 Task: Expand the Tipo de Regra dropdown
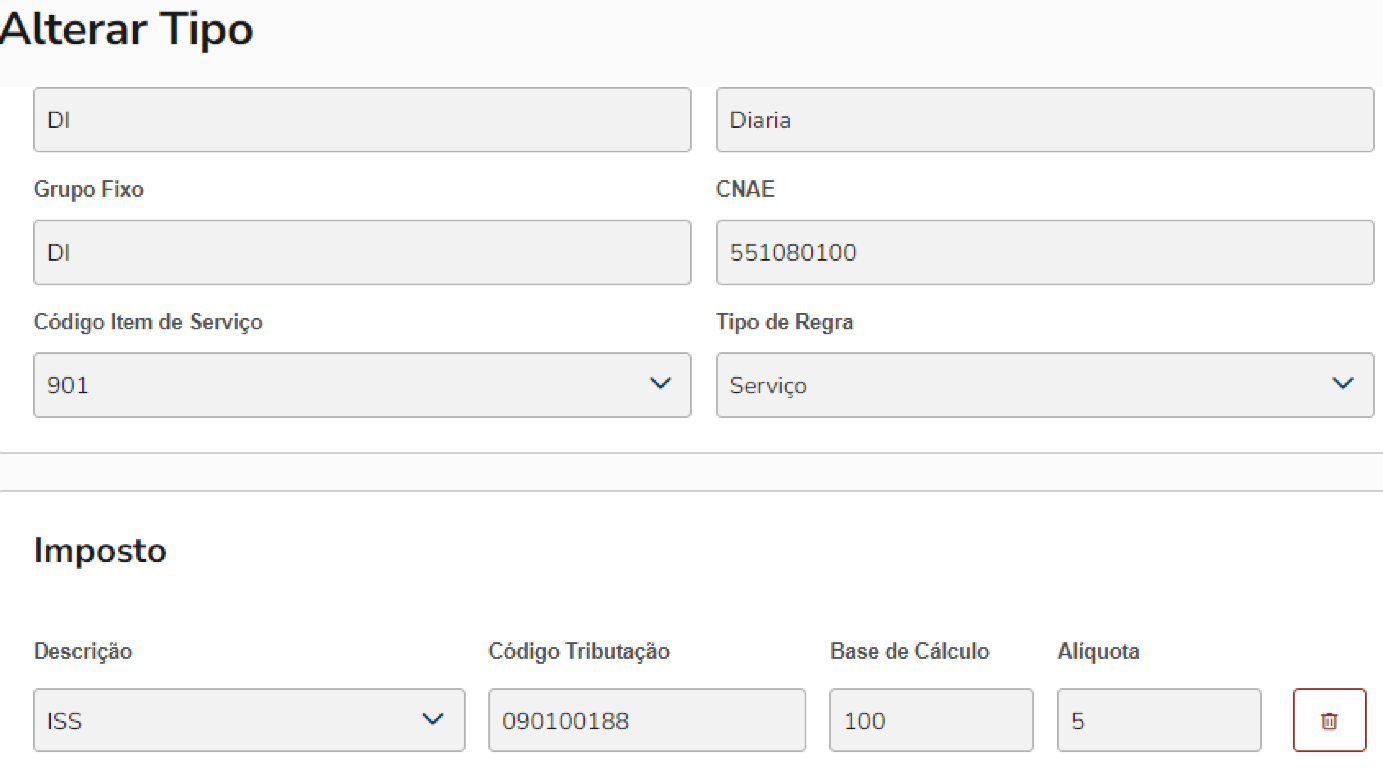coord(1044,384)
